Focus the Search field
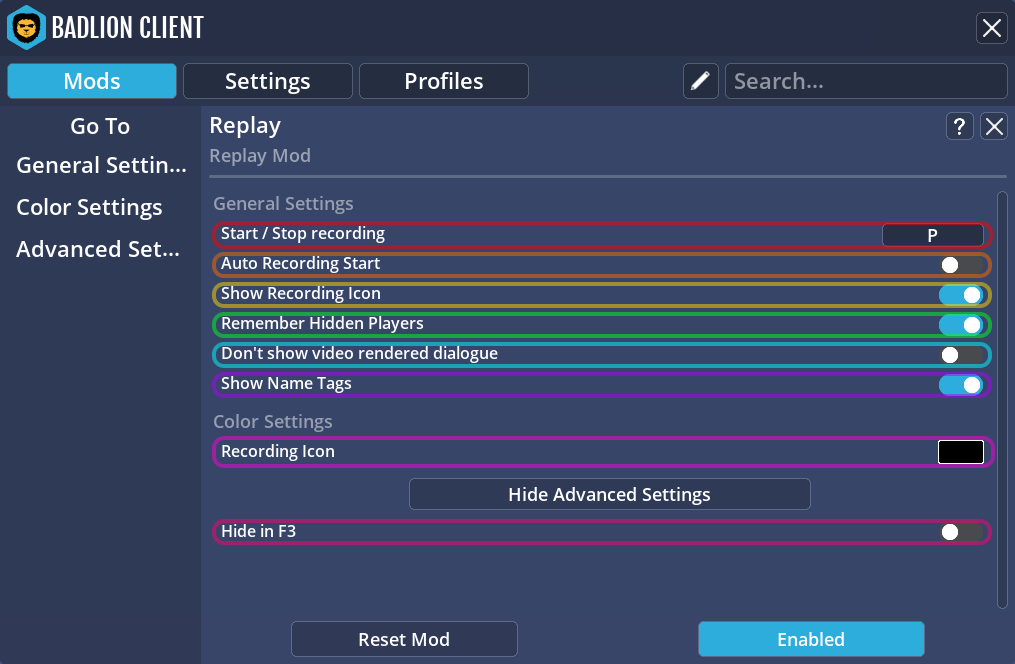Screen dimensions: 1015x664 tap(866, 81)
